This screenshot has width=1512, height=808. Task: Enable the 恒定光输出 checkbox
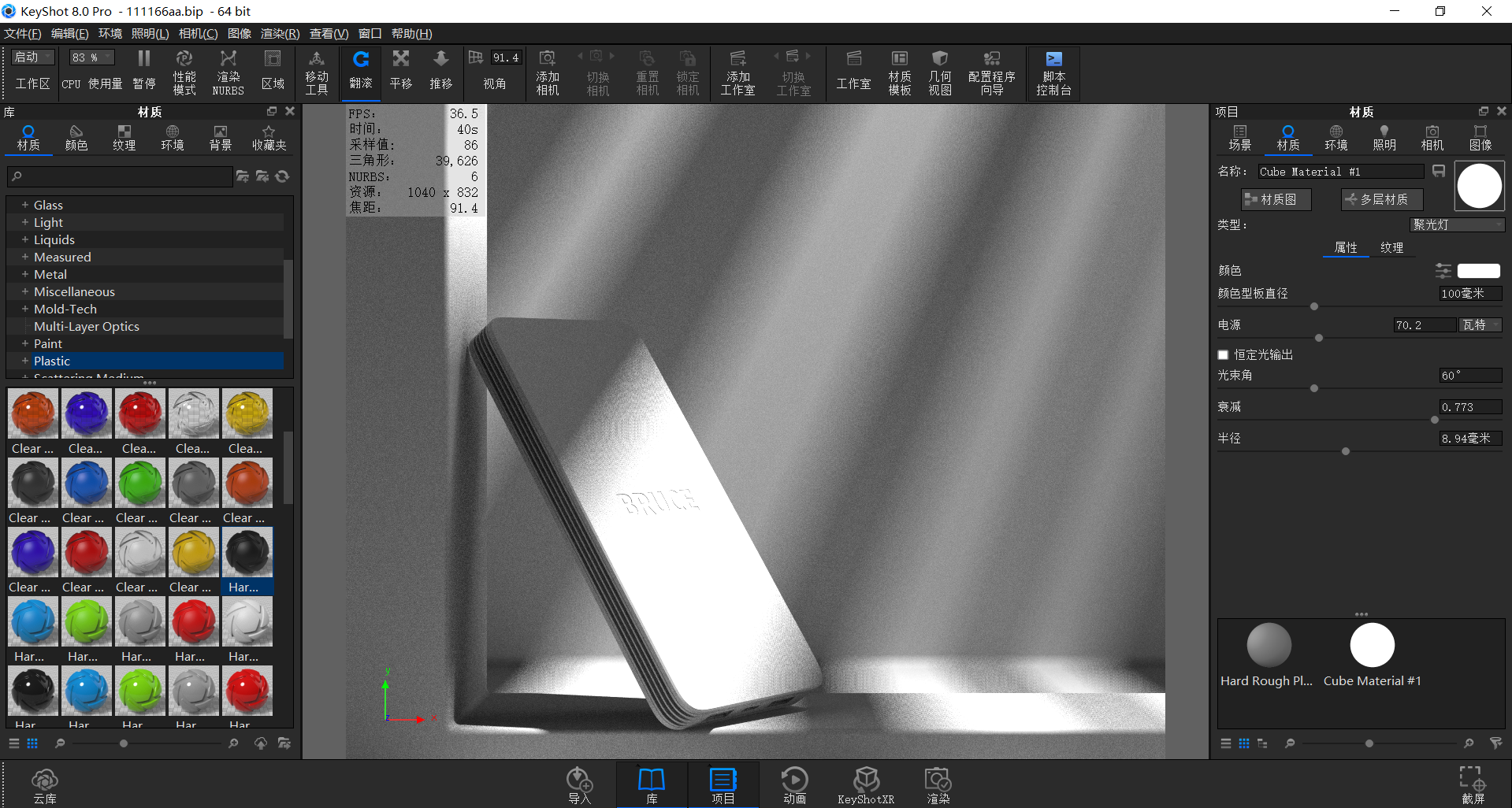(x=1222, y=354)
